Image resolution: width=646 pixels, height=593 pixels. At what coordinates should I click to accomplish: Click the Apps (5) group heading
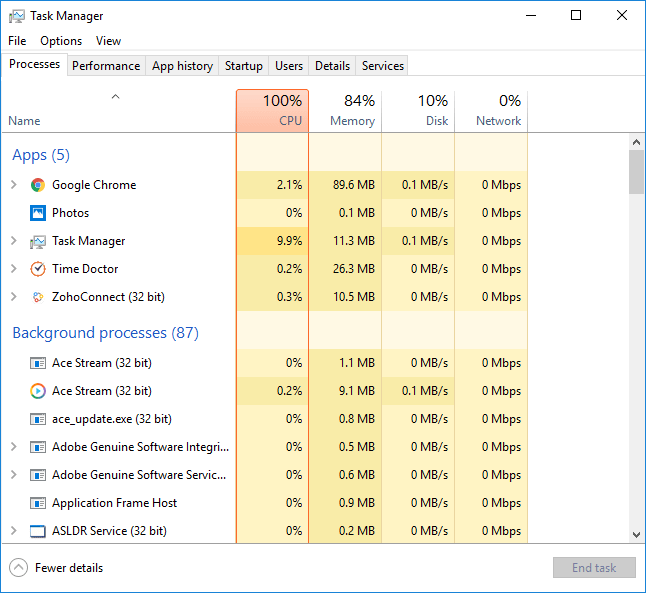pyautogui.click(x=41, y=155)
